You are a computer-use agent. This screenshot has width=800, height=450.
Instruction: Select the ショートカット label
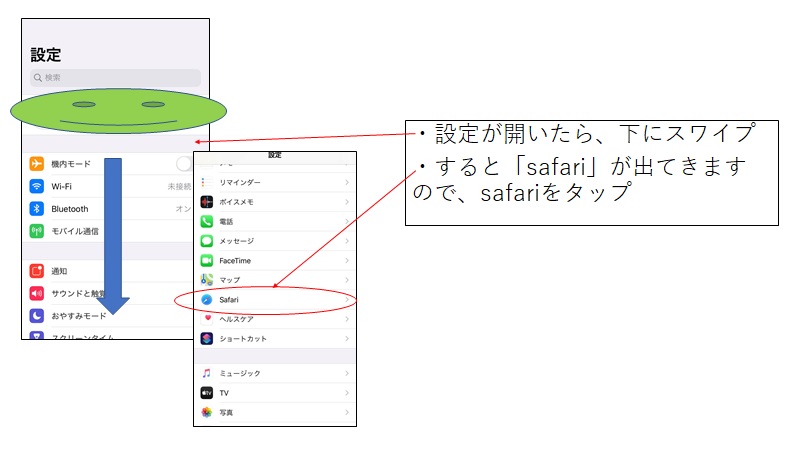243,339
